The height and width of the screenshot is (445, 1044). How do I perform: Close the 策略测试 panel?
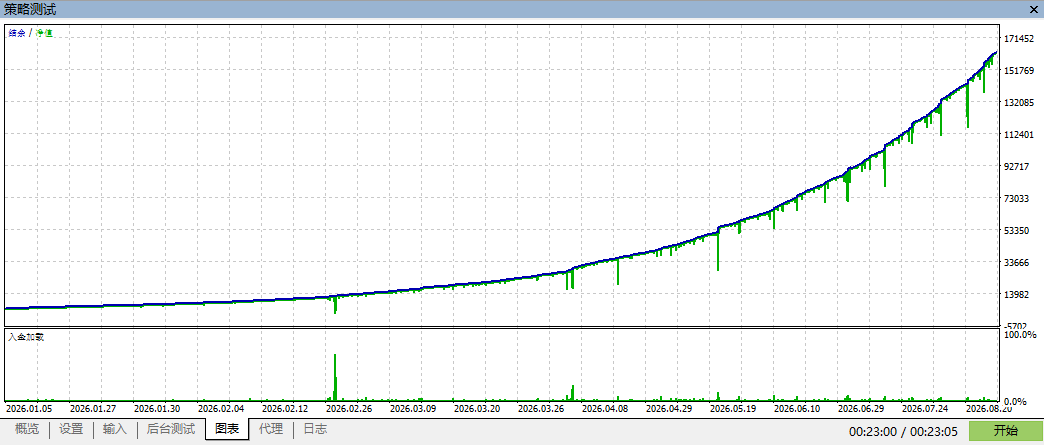point(1033,9)
